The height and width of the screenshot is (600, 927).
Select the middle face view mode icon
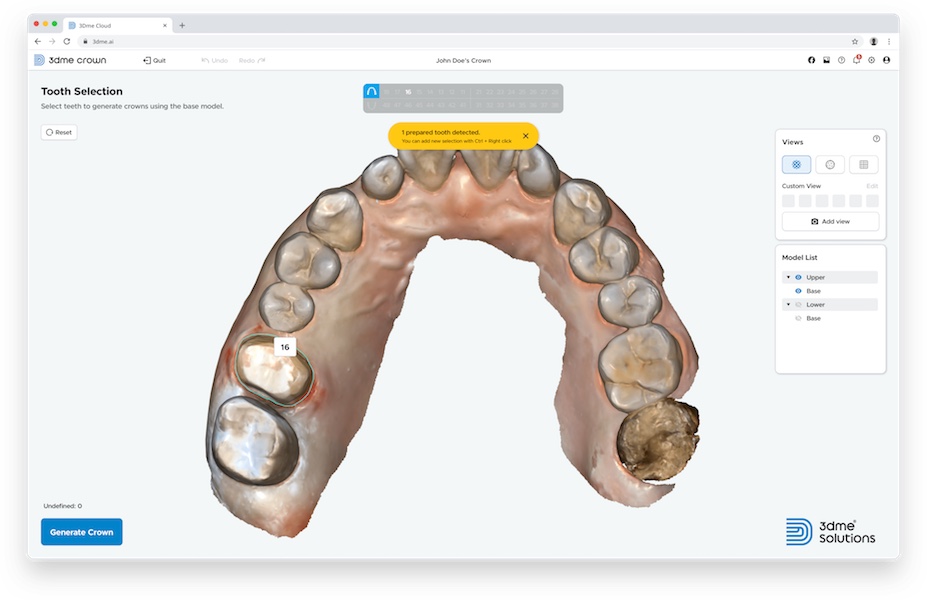click(x=830, y=164)
